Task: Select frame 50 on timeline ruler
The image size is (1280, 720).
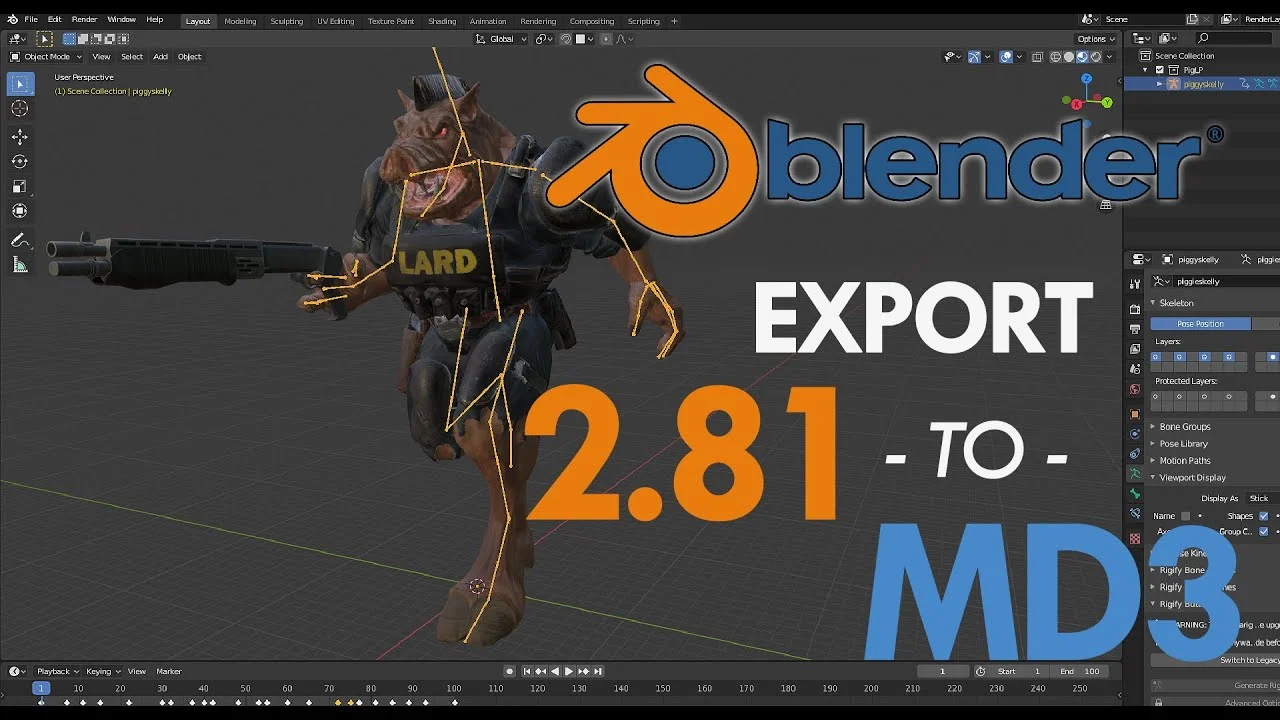Action: coord(245,689)
